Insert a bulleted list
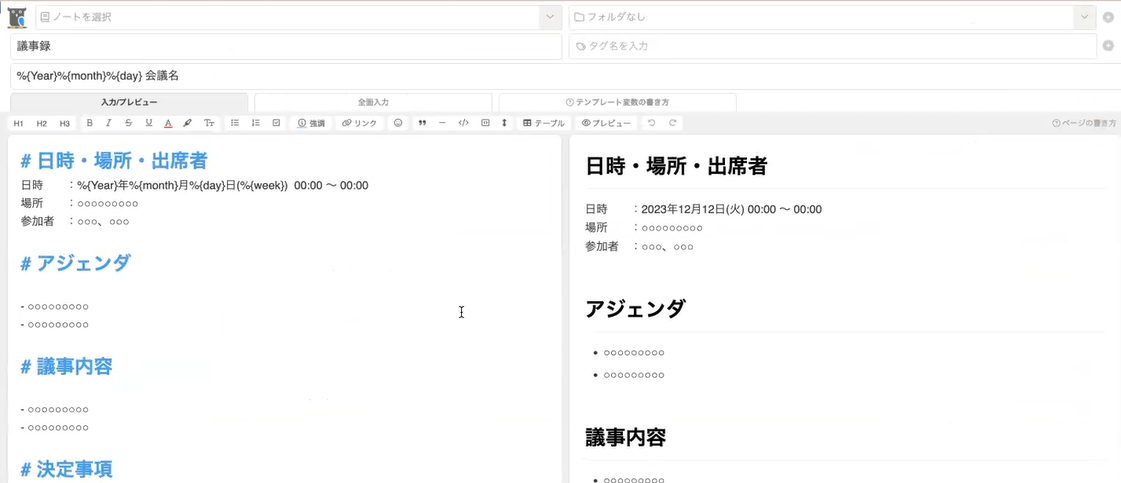 pos(234,123)
